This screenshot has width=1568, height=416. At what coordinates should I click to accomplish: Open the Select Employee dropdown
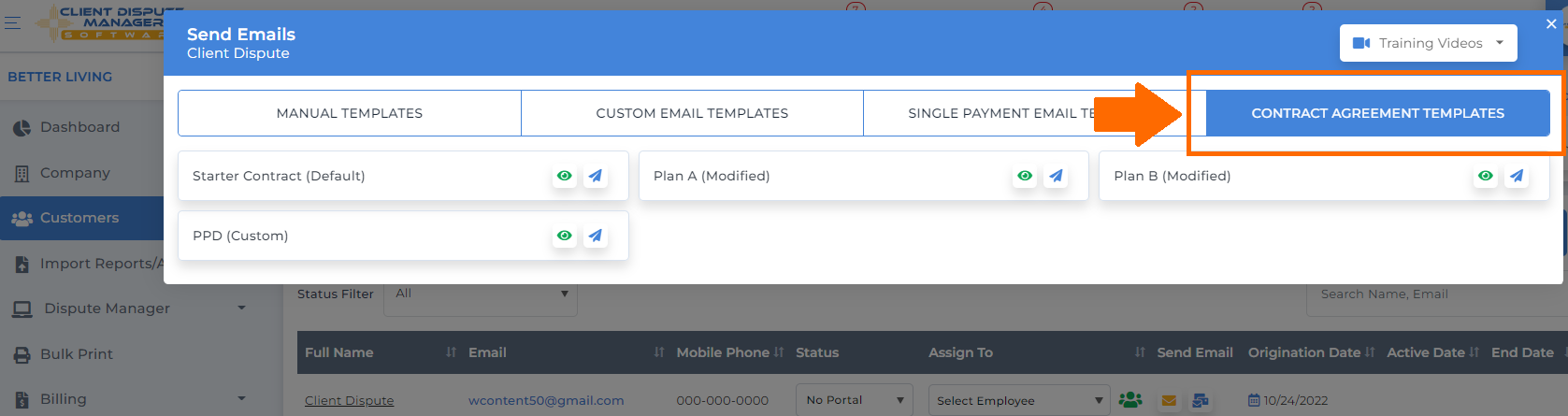[x=1019, y=400]
